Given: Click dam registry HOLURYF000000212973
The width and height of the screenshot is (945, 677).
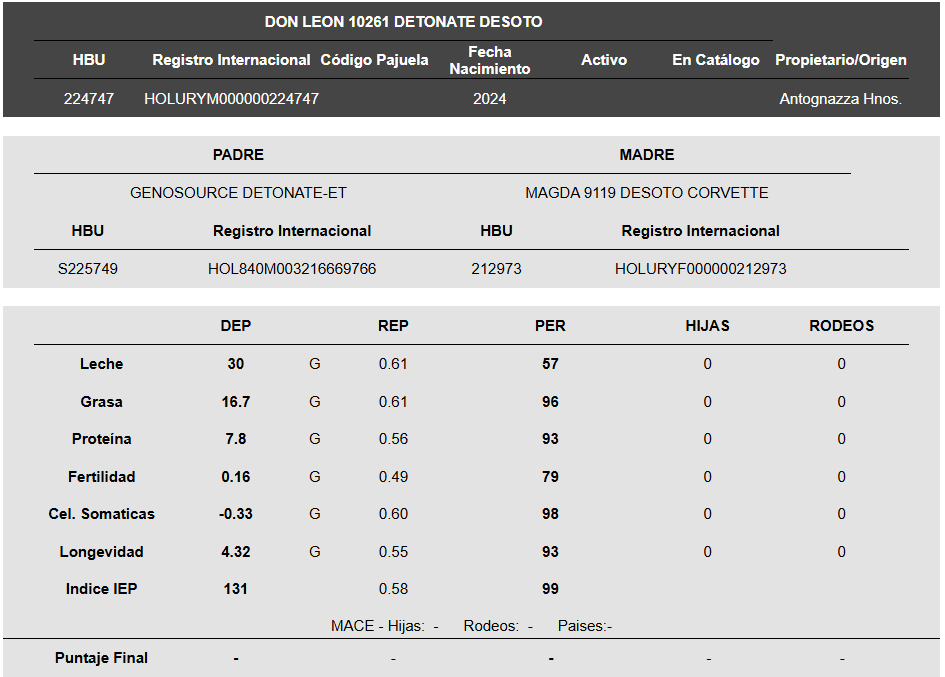Looking at the screenshot, I should (x=700, y=269).
